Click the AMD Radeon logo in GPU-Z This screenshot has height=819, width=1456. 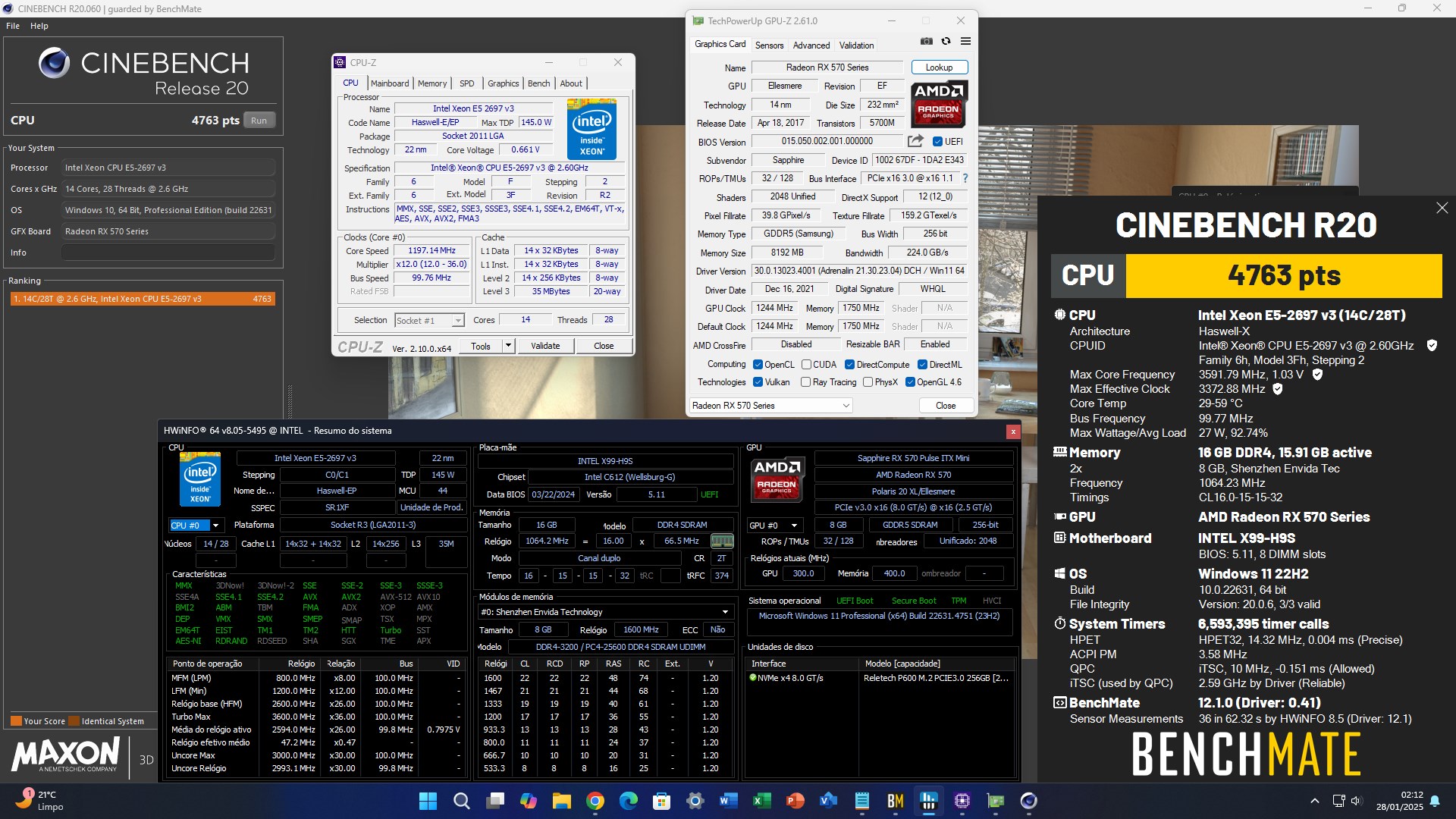tap(939, 104)
